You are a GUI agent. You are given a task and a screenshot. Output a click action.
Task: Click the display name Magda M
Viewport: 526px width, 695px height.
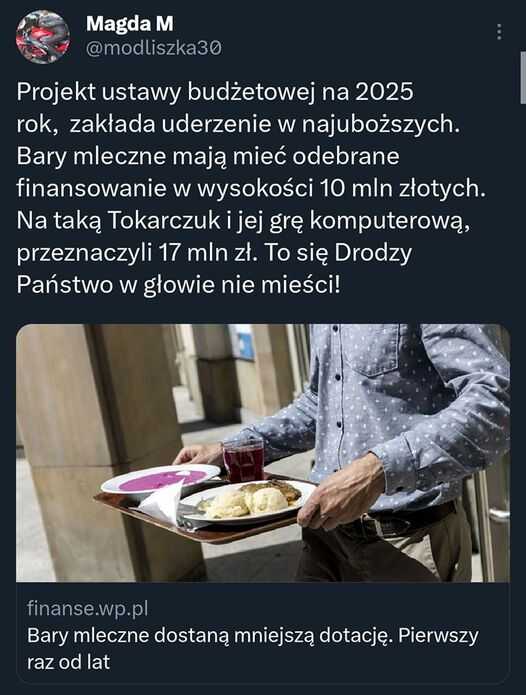pyautogui.click(x=129, y=23)
